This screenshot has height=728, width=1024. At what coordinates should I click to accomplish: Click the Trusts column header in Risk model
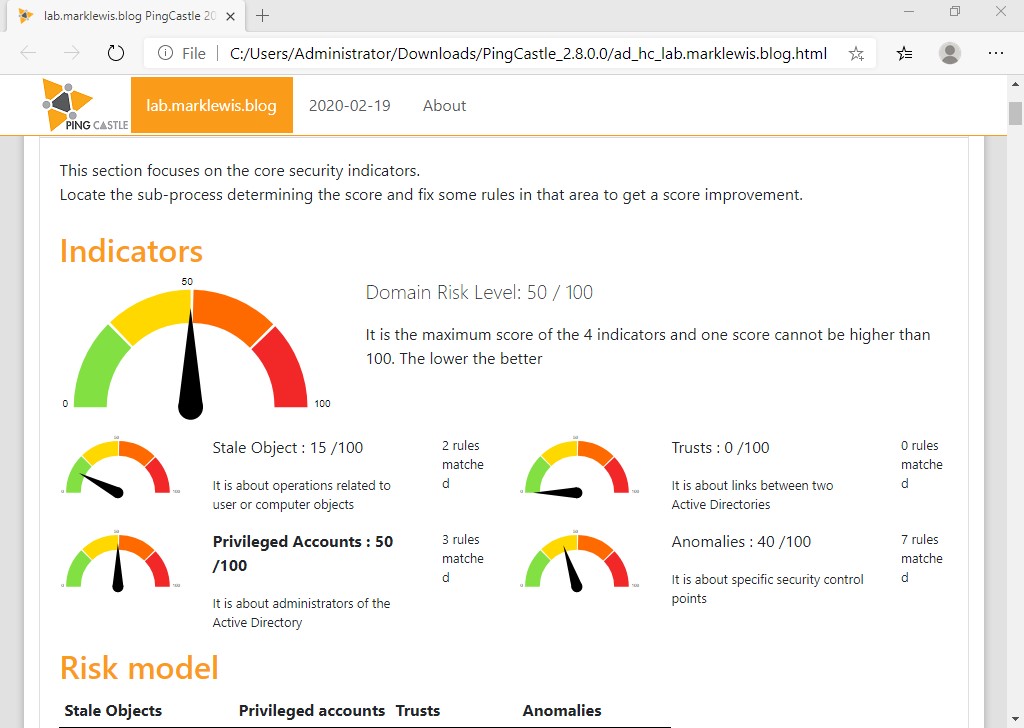[x=418, y=710]
